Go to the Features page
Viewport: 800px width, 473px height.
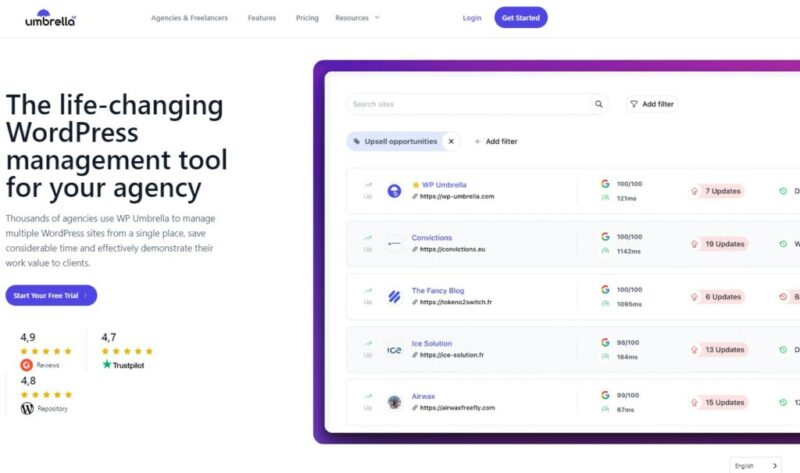(262, 18)
